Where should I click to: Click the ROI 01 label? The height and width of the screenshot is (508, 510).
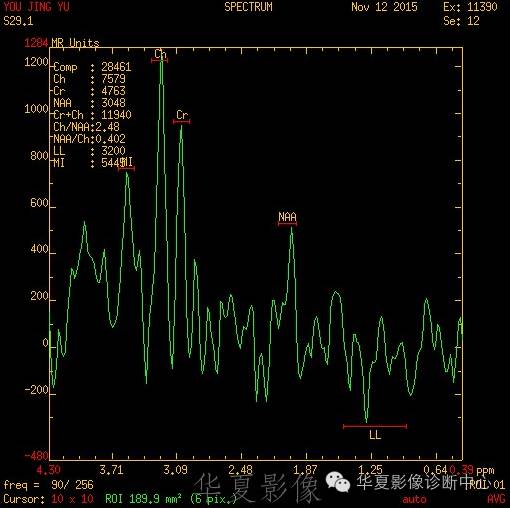(x=487, y=485)
